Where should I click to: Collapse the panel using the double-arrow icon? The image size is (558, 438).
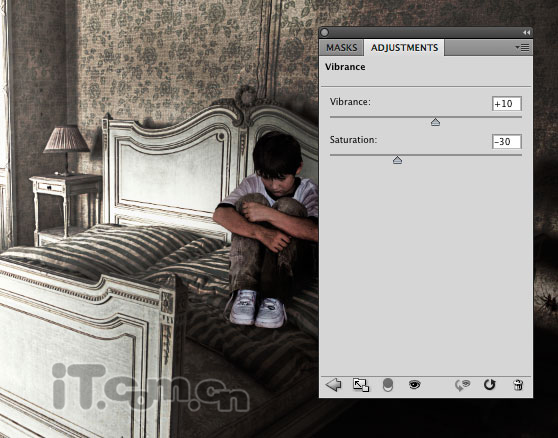[527, 32]
